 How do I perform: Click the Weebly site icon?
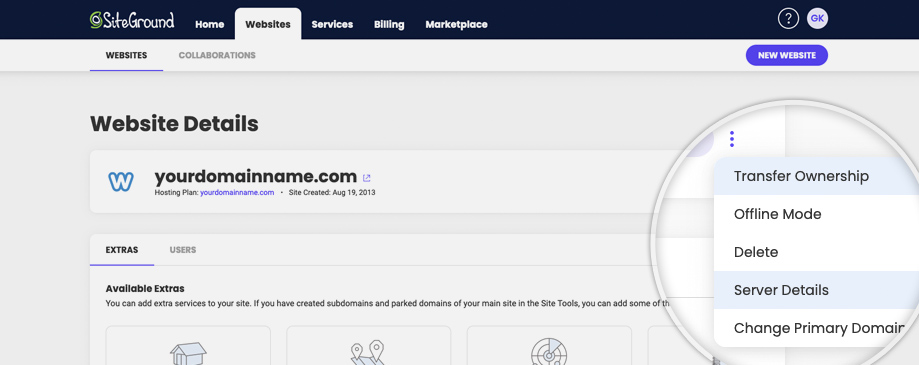(x=121, y=182)
